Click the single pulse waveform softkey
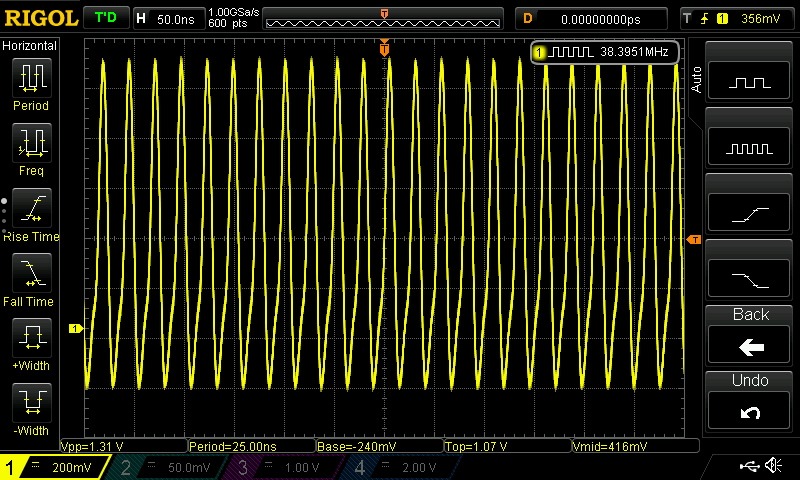This screenshot has width=800, height=480. tap(750, 82)
